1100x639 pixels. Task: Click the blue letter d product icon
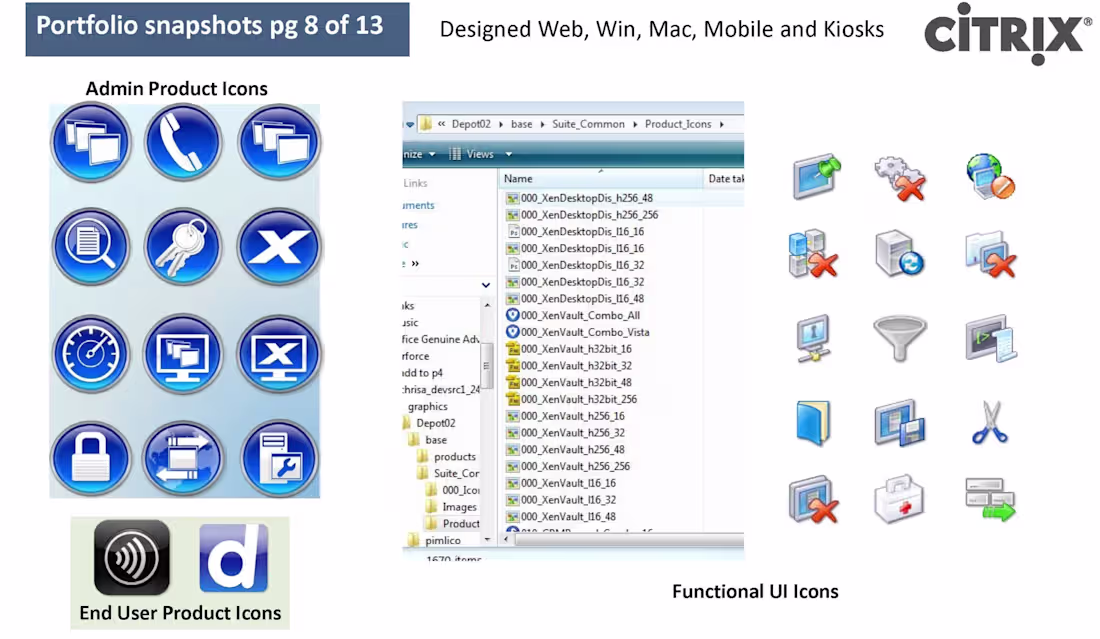click(234, 558)
